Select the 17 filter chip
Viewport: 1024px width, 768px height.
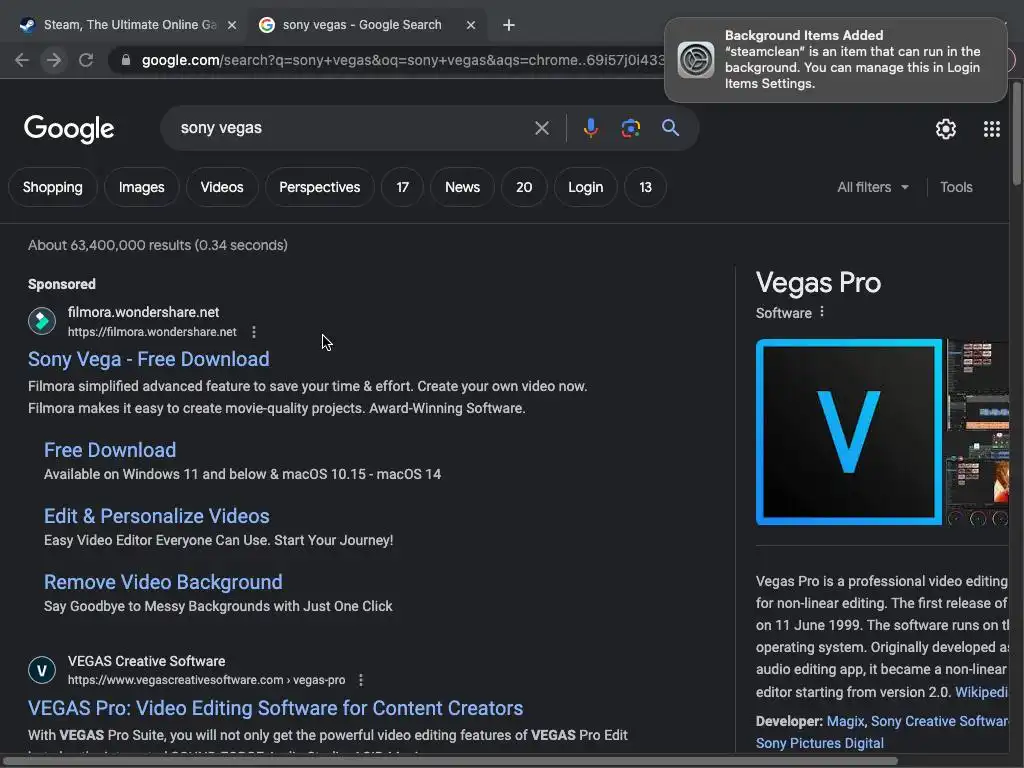(402, 187)
